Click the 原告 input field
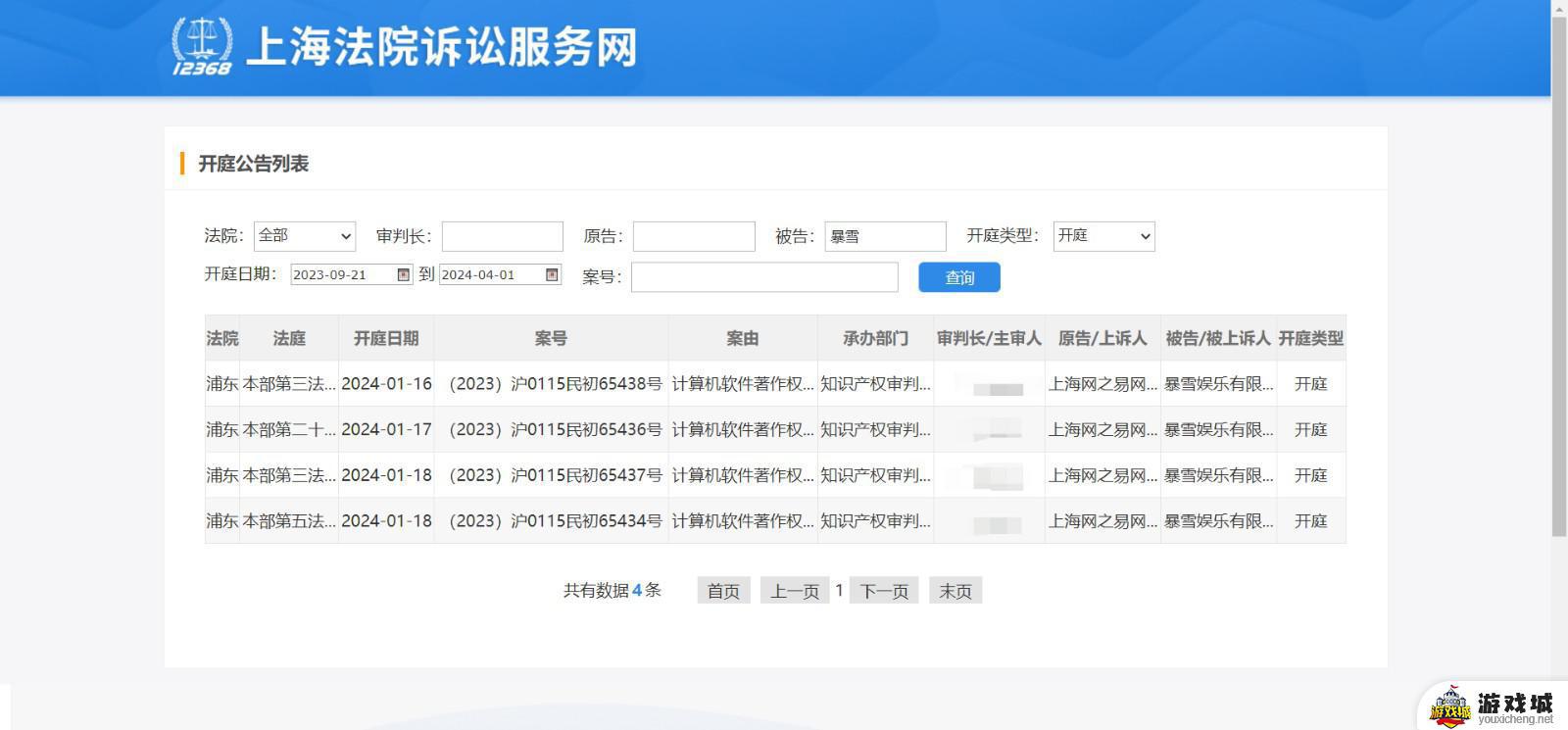The height and width of the screenshot is (730, 1568). (694, 236)
